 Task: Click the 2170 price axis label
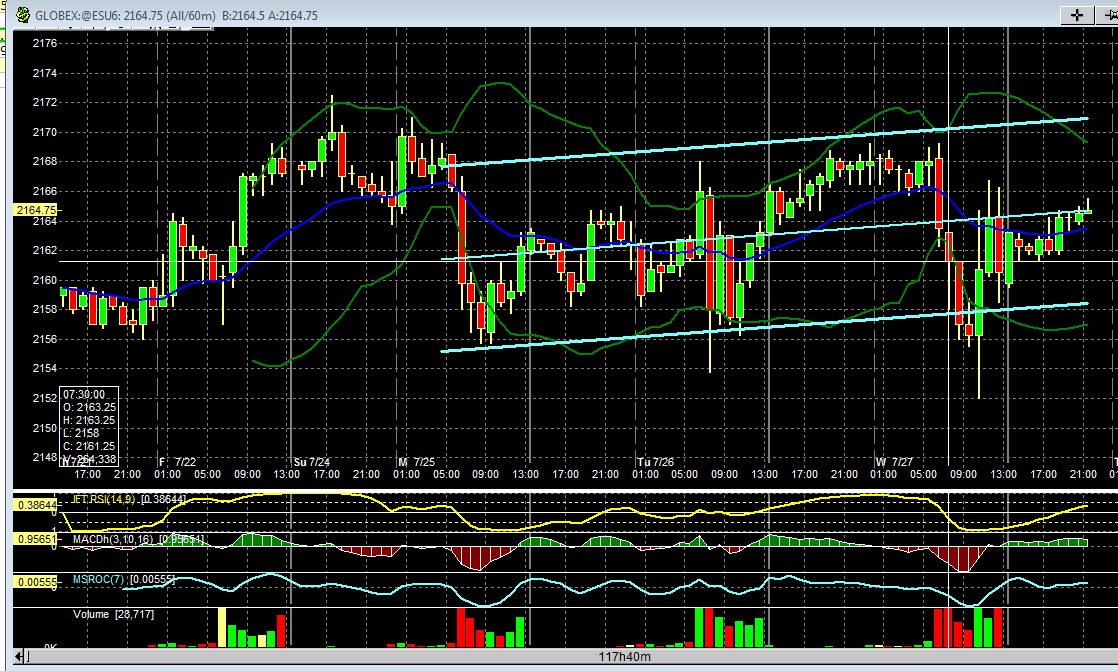(45, 132)
